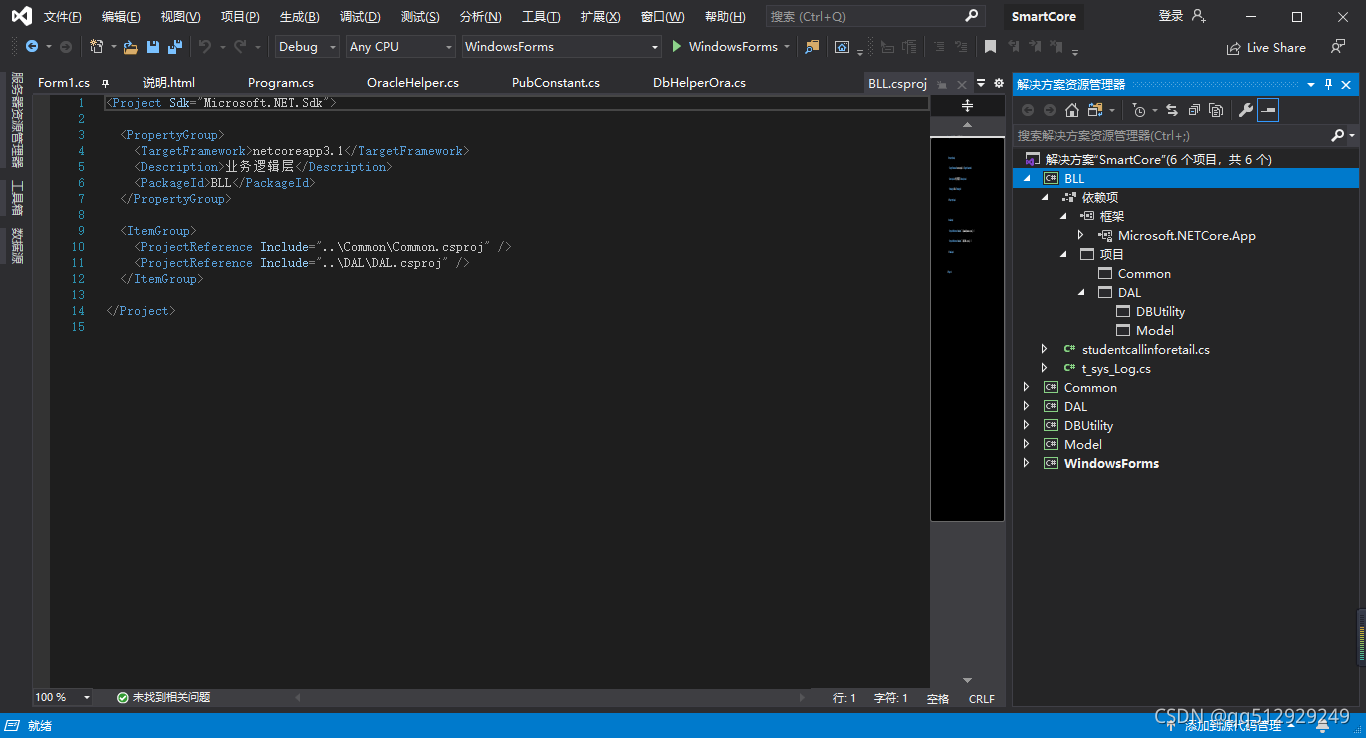Click the Home icon in Solution Explorer
This screenshot has height=738, width=1366.
(1072, 110)
